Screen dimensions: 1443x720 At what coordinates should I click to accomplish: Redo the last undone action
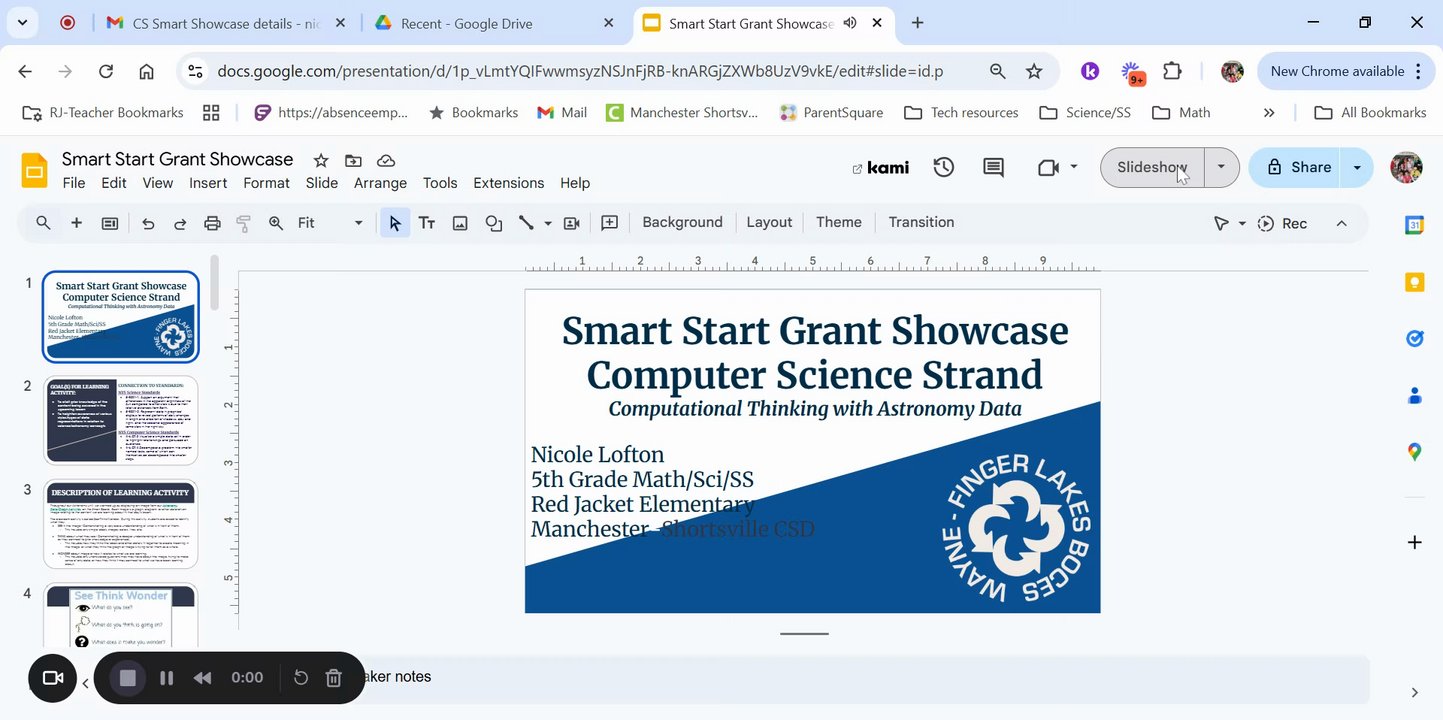(x=180, y=223)
